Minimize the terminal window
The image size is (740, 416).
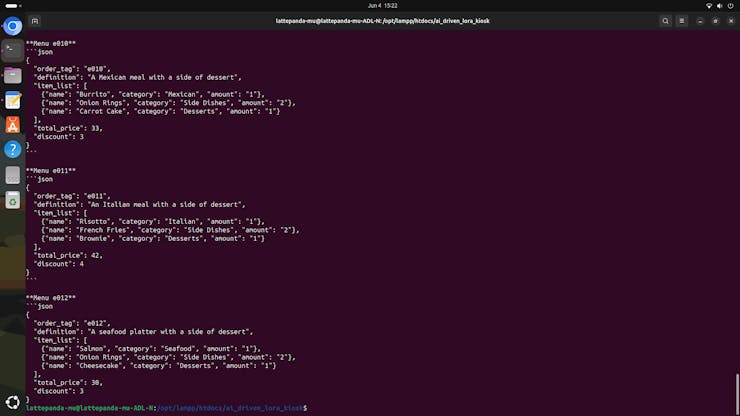(x=700, y=21)
